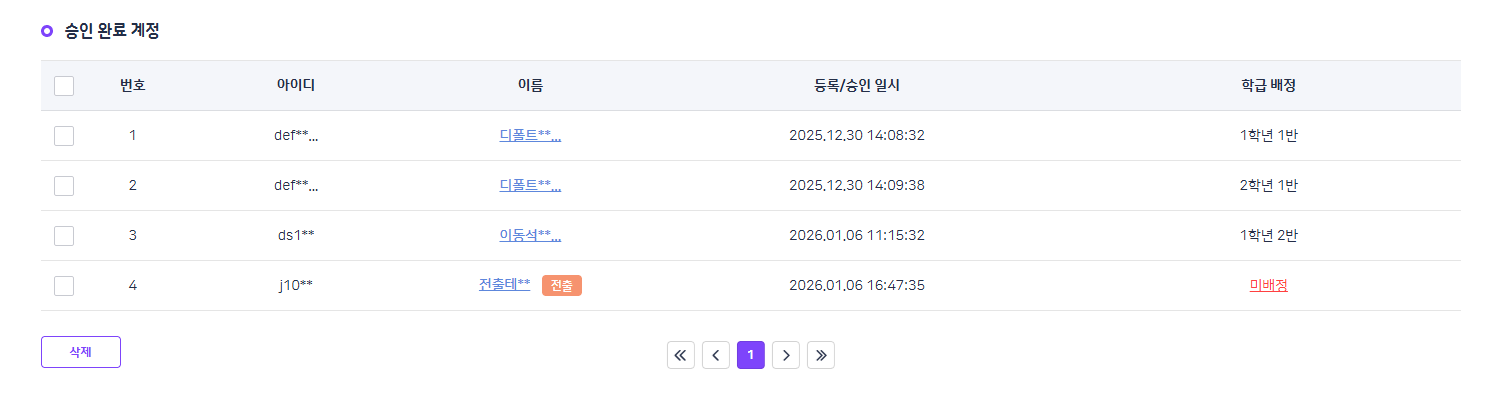Click the purple circle icon beside 승인 완료 계정
Image resolution: width=1505 pixels, height=401 pixels.
(47, 31)
